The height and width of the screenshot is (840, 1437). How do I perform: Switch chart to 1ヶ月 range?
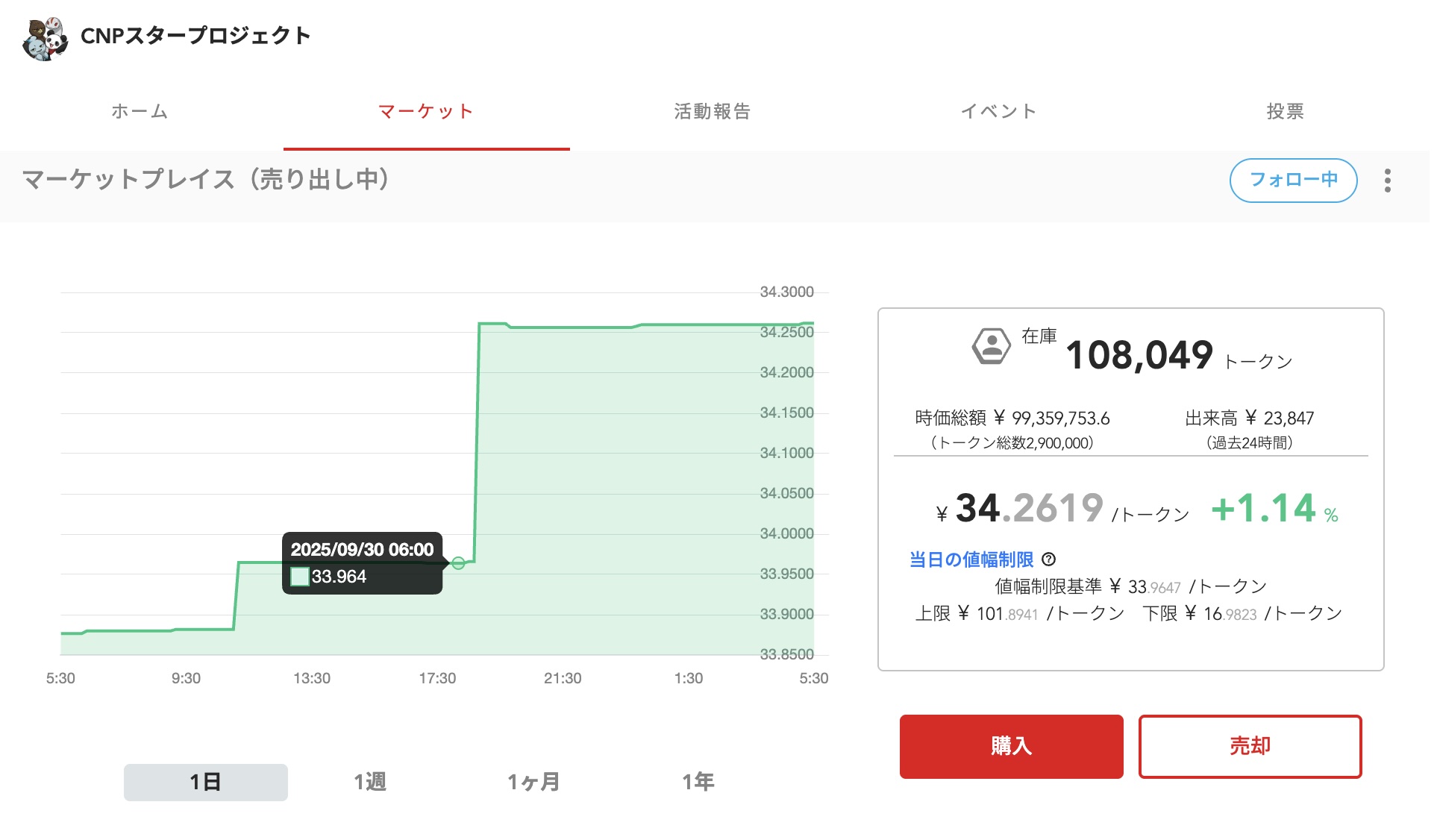pyautogui.click(x=533, y=782)
